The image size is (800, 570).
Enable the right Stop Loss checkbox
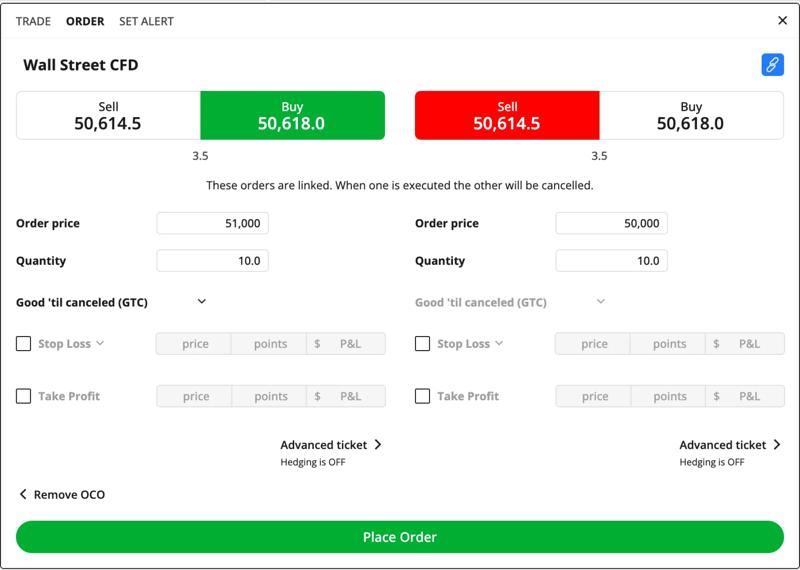(x=422, y=343)
